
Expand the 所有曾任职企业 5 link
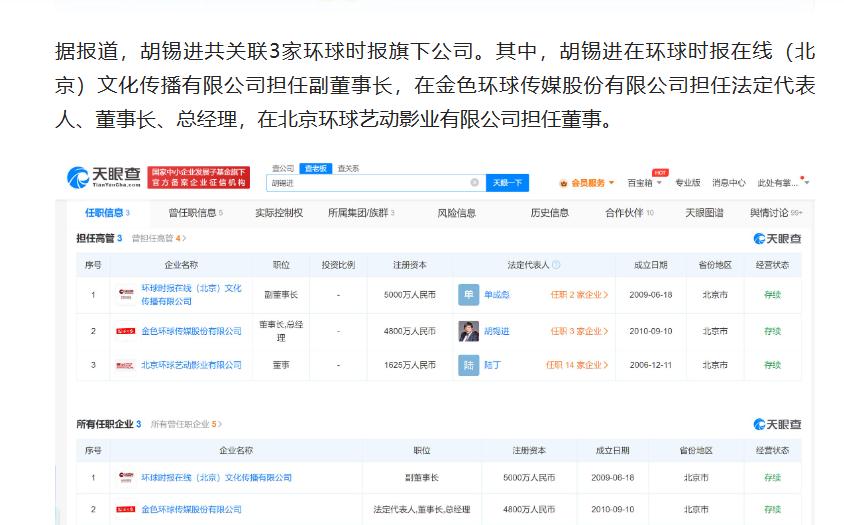click(x=186, y=424)
